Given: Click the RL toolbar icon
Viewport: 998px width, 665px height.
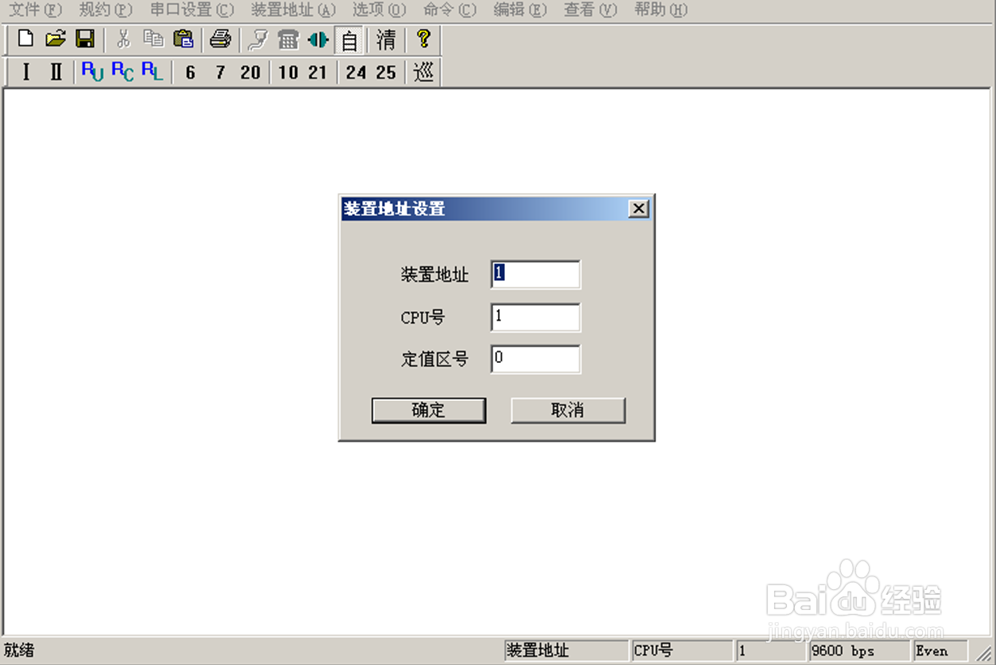Looking at the screenshot, I should [x=152, y=72].
